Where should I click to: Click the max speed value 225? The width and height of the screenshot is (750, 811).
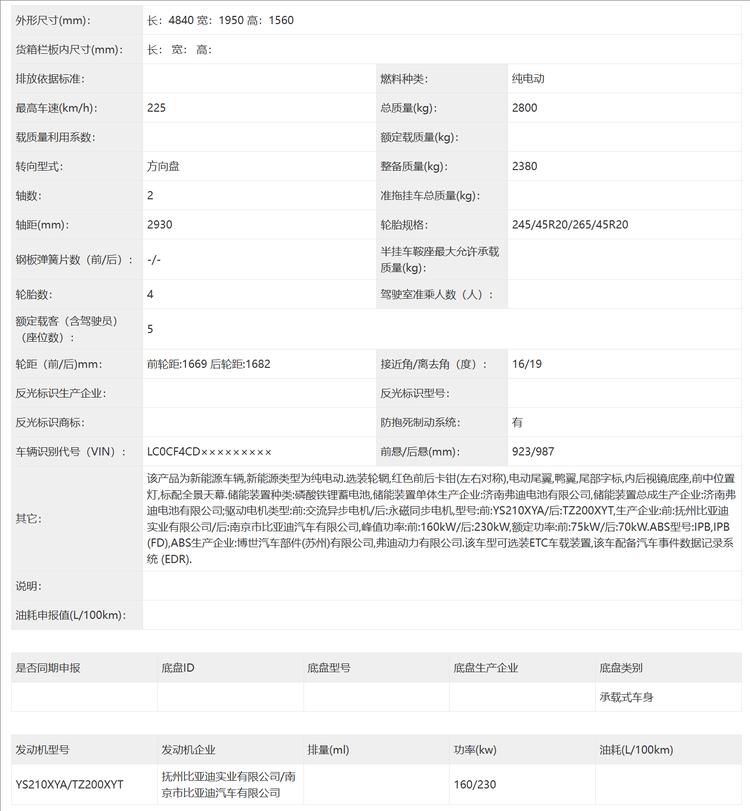click(157, 108)
